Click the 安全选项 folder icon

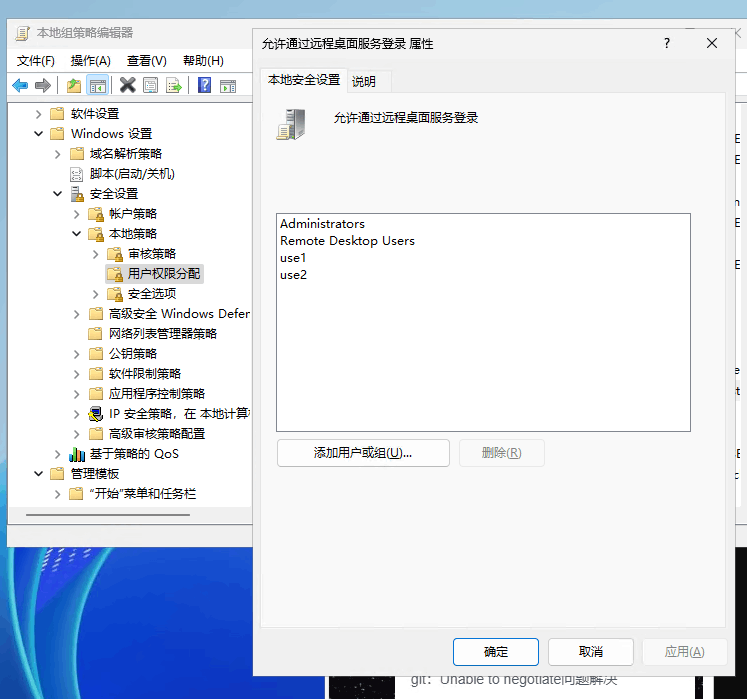coord(115,294)
